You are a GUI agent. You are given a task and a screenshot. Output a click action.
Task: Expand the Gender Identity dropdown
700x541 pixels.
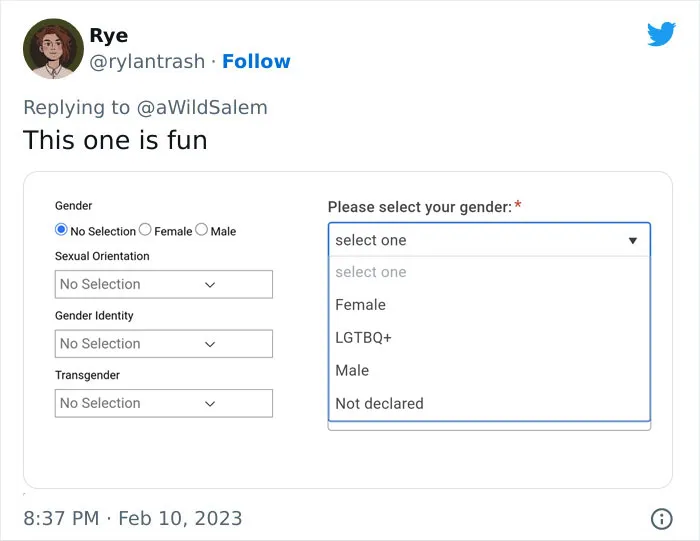(164, 344)
